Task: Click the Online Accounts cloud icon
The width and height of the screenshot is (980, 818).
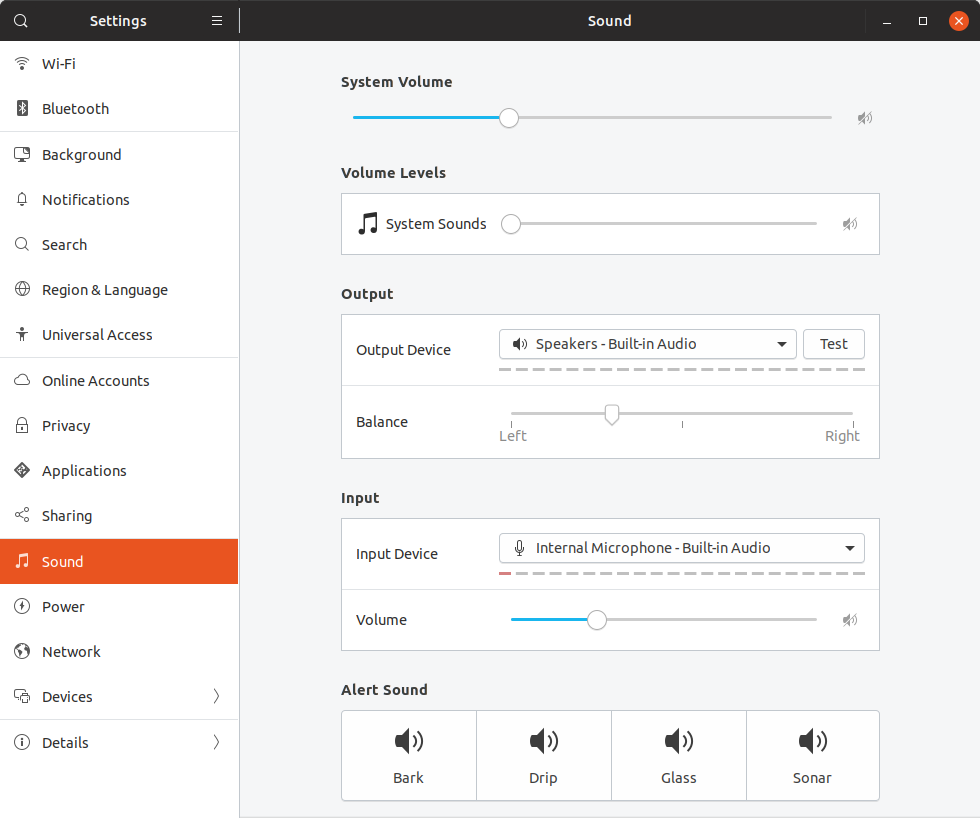Action: (x=22, y=380)
